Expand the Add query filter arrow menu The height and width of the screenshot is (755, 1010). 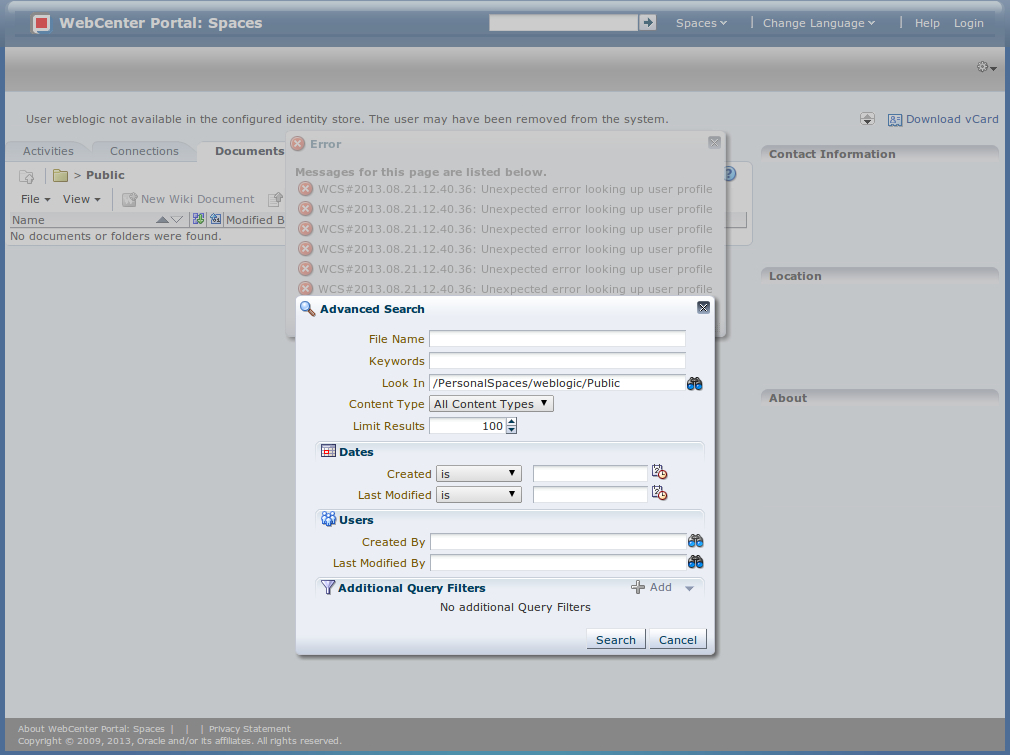(689, 588)
